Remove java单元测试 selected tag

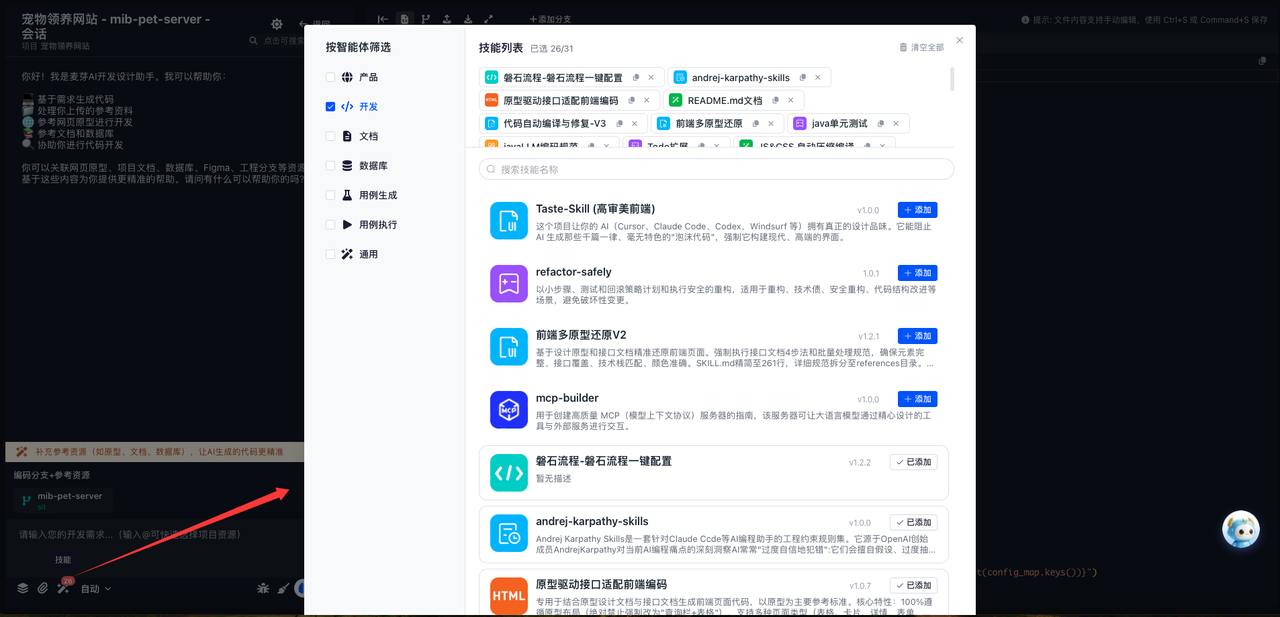pyautogui.click(x=896, y=124)
